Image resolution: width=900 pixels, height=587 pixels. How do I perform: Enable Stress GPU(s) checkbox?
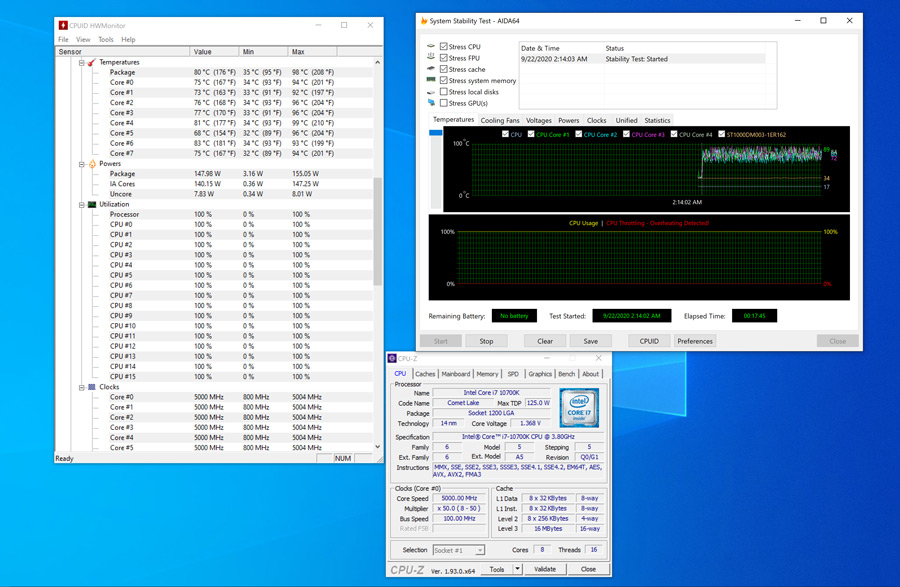point(444,103)
